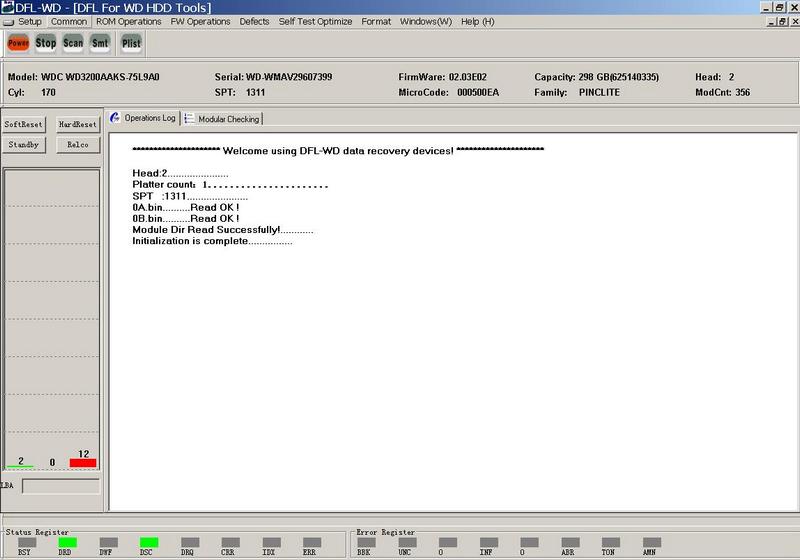Click the Model WDC WD3200AAKS-75L9A0 text
Screen dimensions: 800x560
point(84,77)
